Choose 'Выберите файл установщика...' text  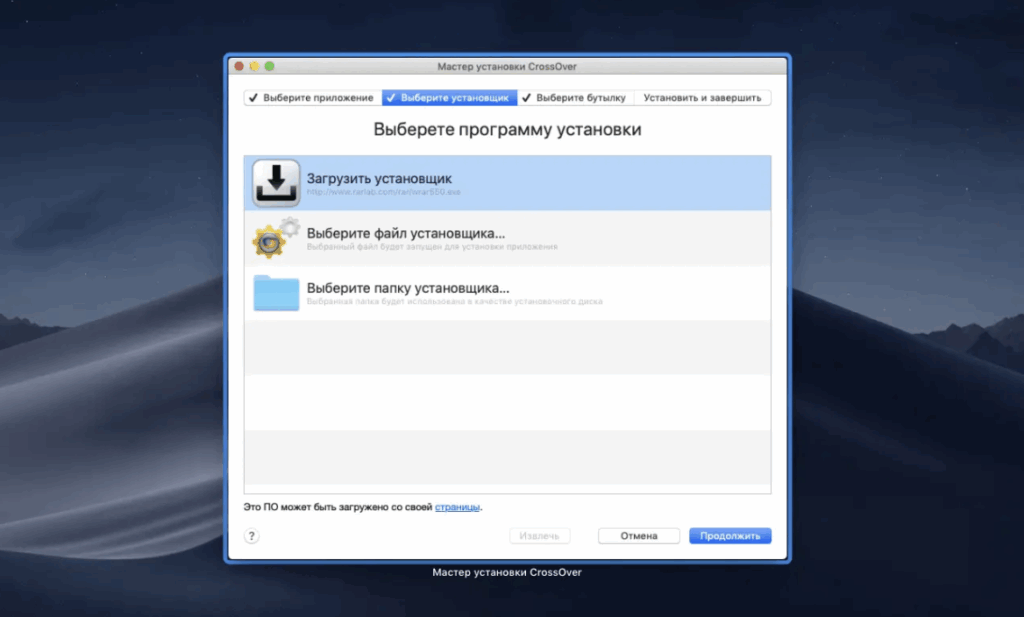pos(406,233)
